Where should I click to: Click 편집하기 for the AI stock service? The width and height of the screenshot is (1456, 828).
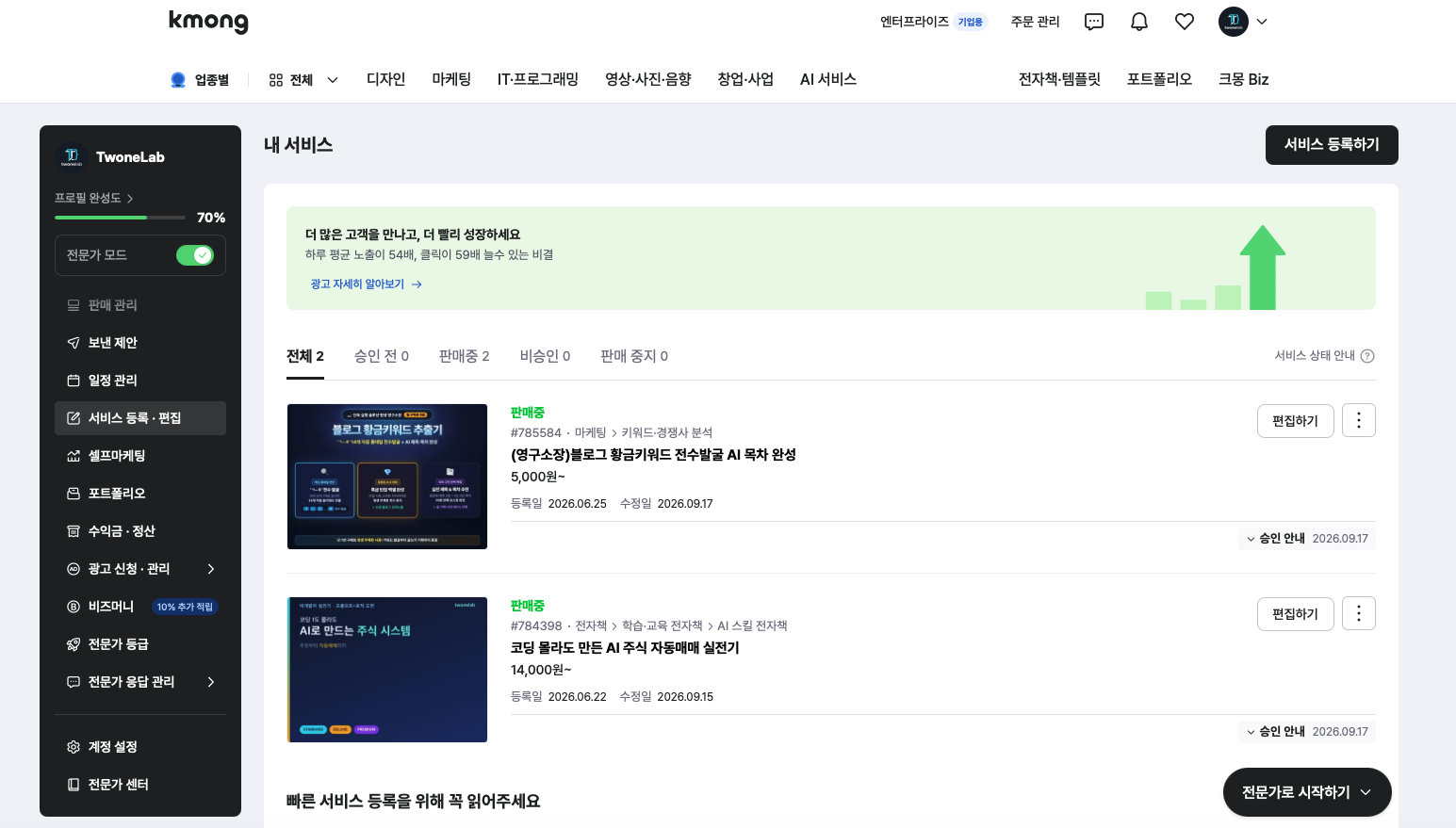tap(1295, 614)
